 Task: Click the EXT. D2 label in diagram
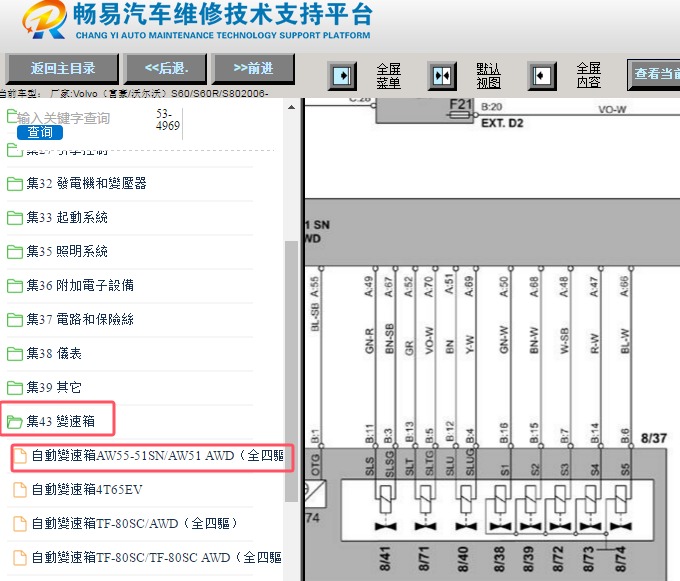(502, 123)
